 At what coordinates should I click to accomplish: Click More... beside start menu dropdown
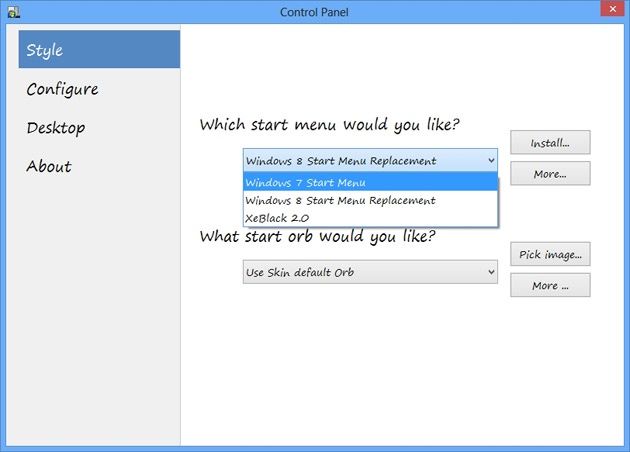click(x=550, y=174)
